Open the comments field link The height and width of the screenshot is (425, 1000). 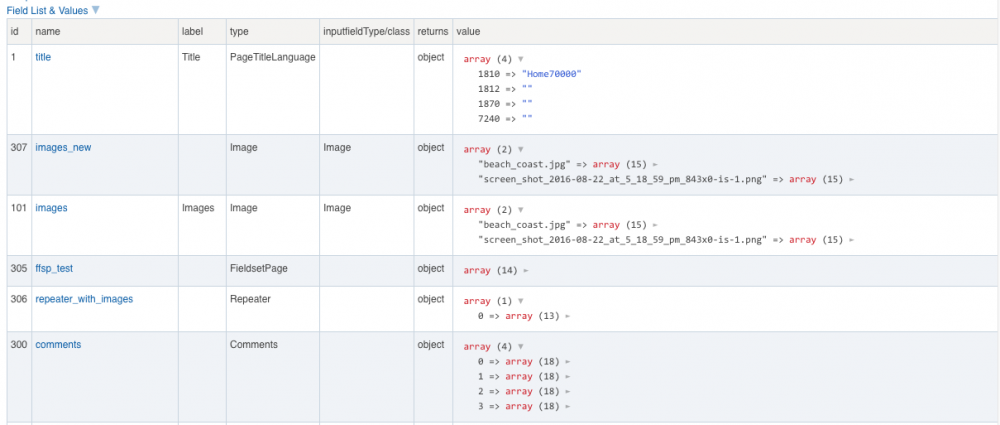click(x=58, y=345)
